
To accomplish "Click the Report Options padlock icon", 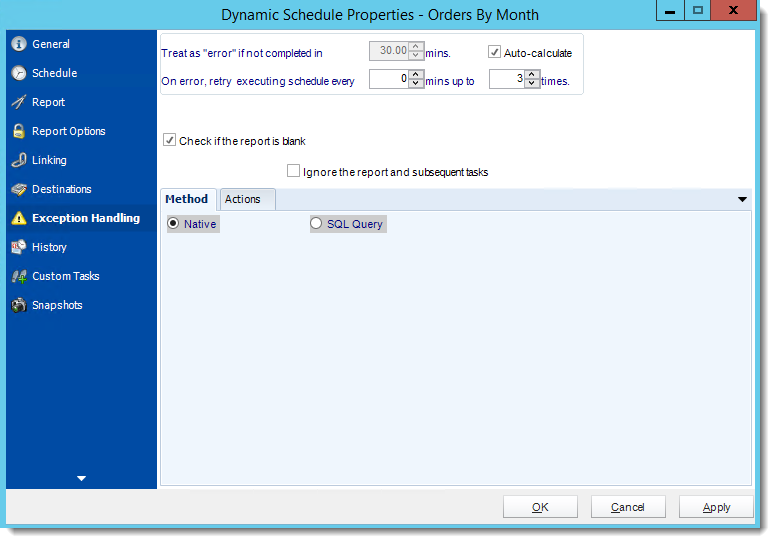I will [x=19, y=131].
